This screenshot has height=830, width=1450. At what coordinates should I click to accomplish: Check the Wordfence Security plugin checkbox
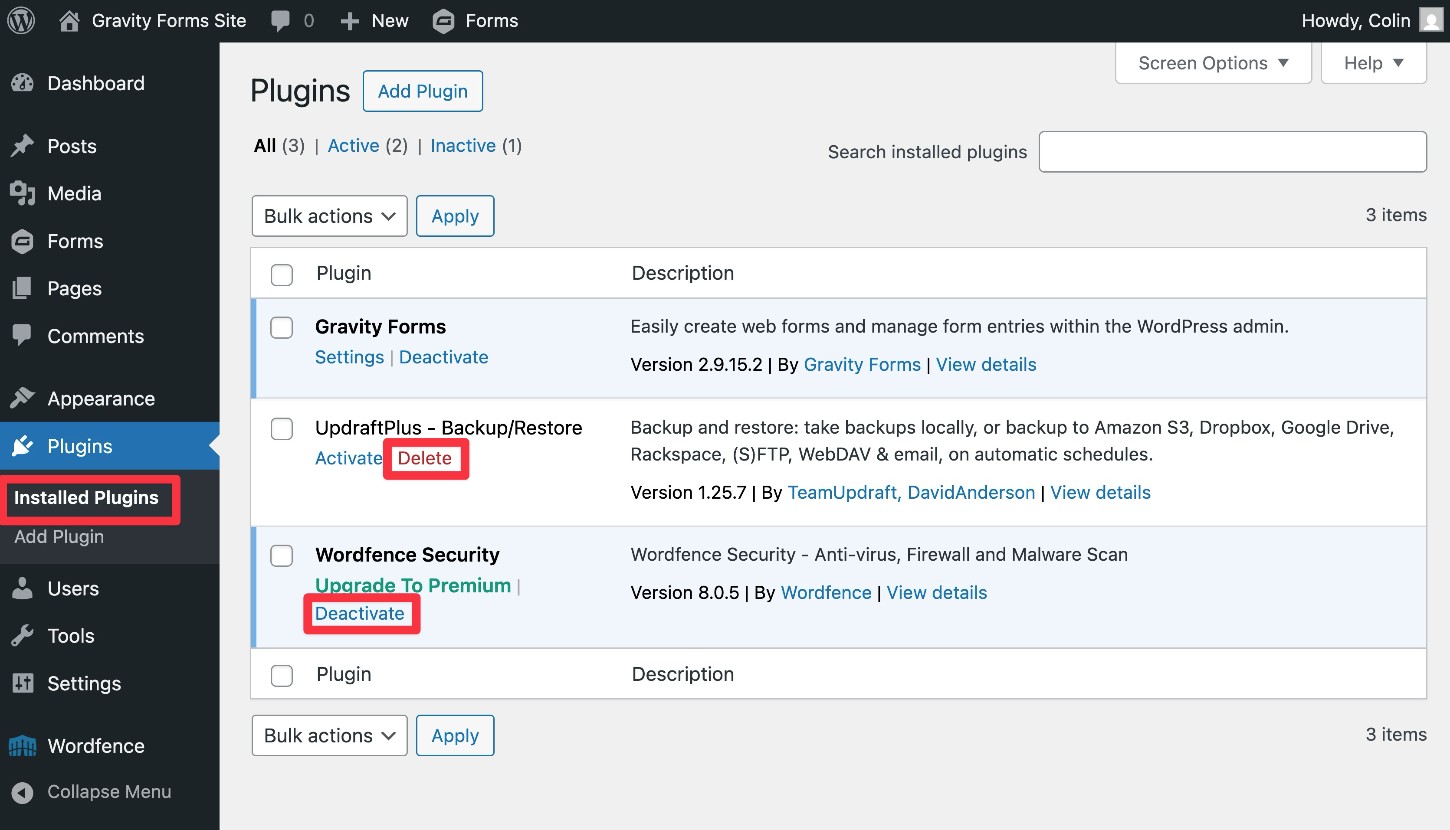tap(282, 555)
